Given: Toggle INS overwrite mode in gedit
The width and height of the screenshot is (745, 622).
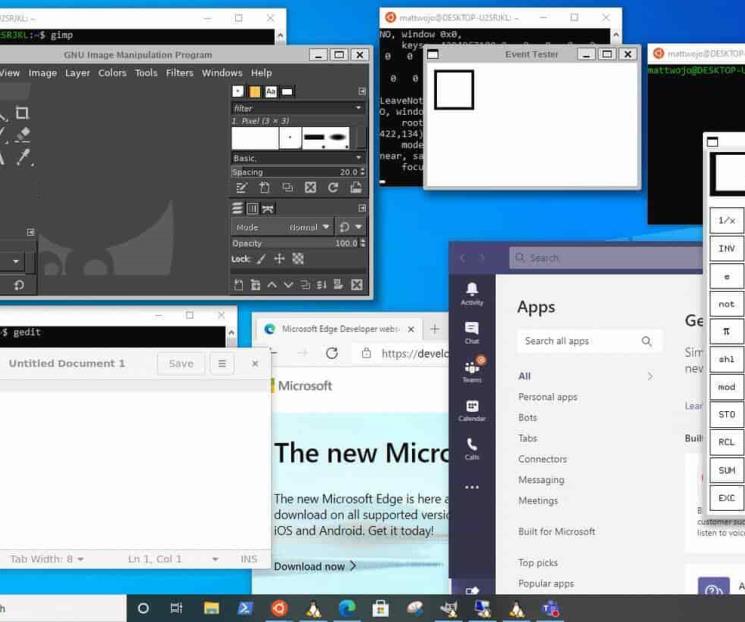Looking at the screenshot, I should pyautogui.click(x=249, y=559).
